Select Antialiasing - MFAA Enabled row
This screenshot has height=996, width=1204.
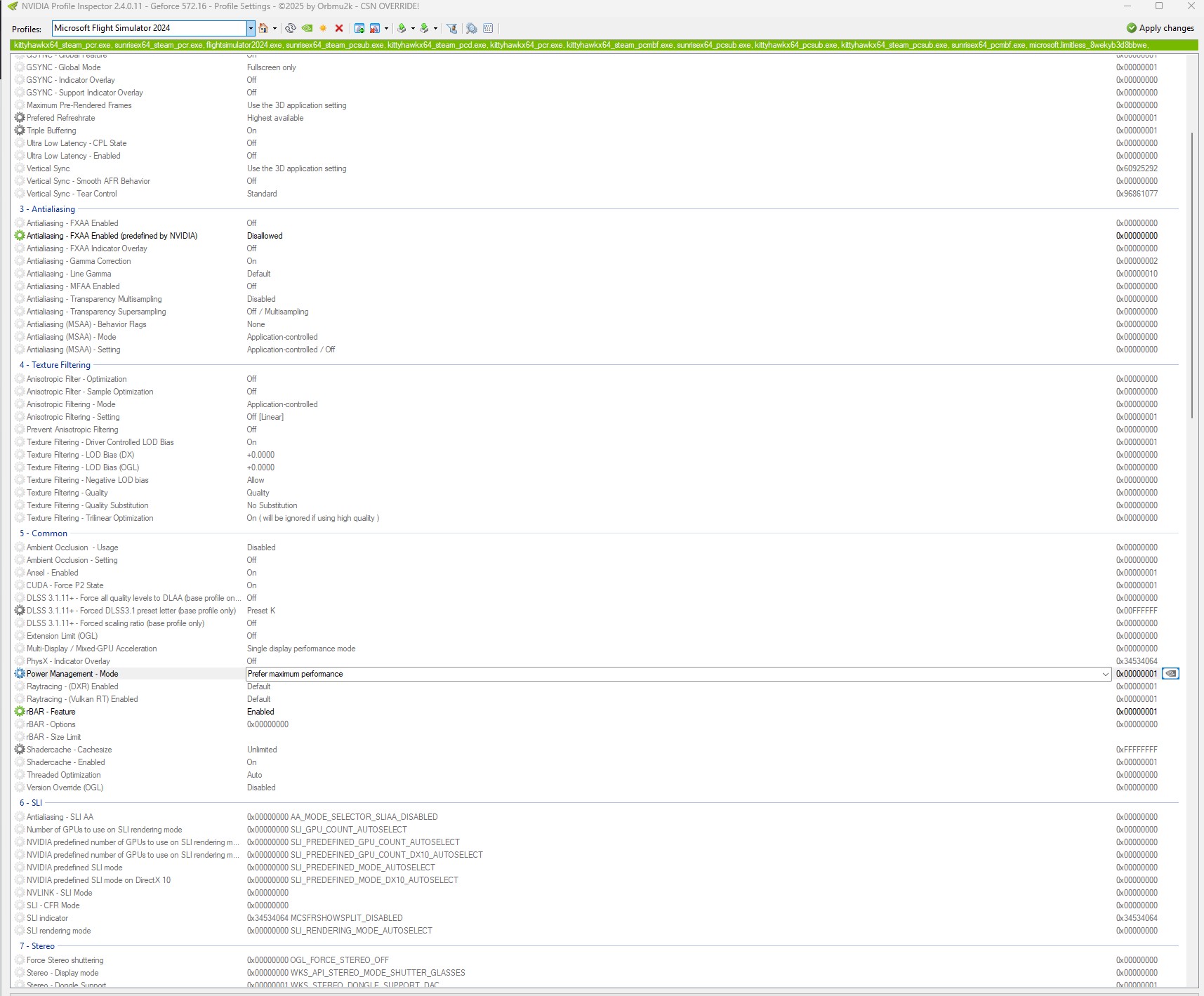click(597, 286)
